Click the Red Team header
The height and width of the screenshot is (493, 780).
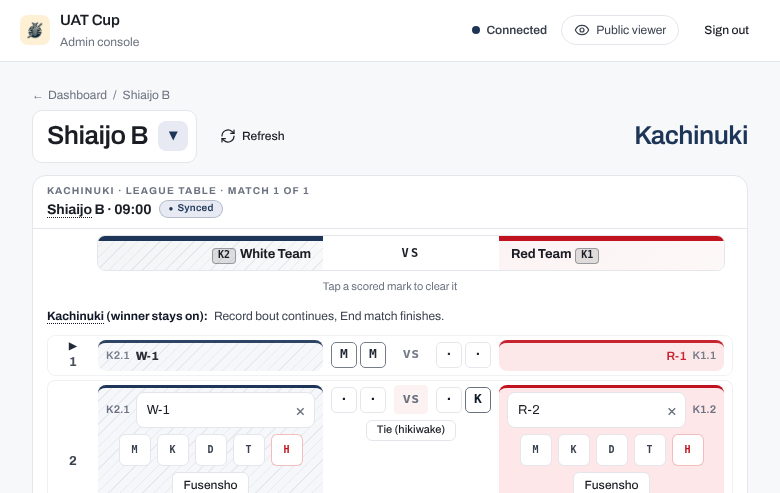click(611, 254)
